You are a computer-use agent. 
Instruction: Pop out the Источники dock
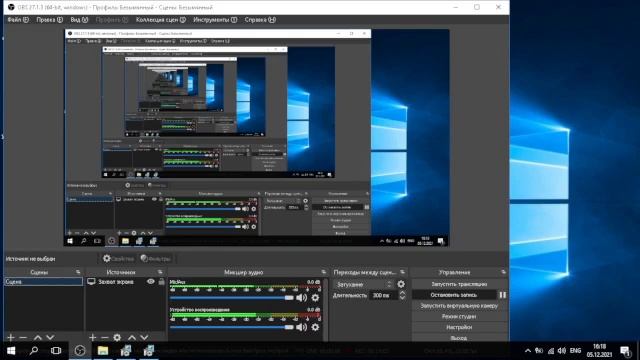160,272
